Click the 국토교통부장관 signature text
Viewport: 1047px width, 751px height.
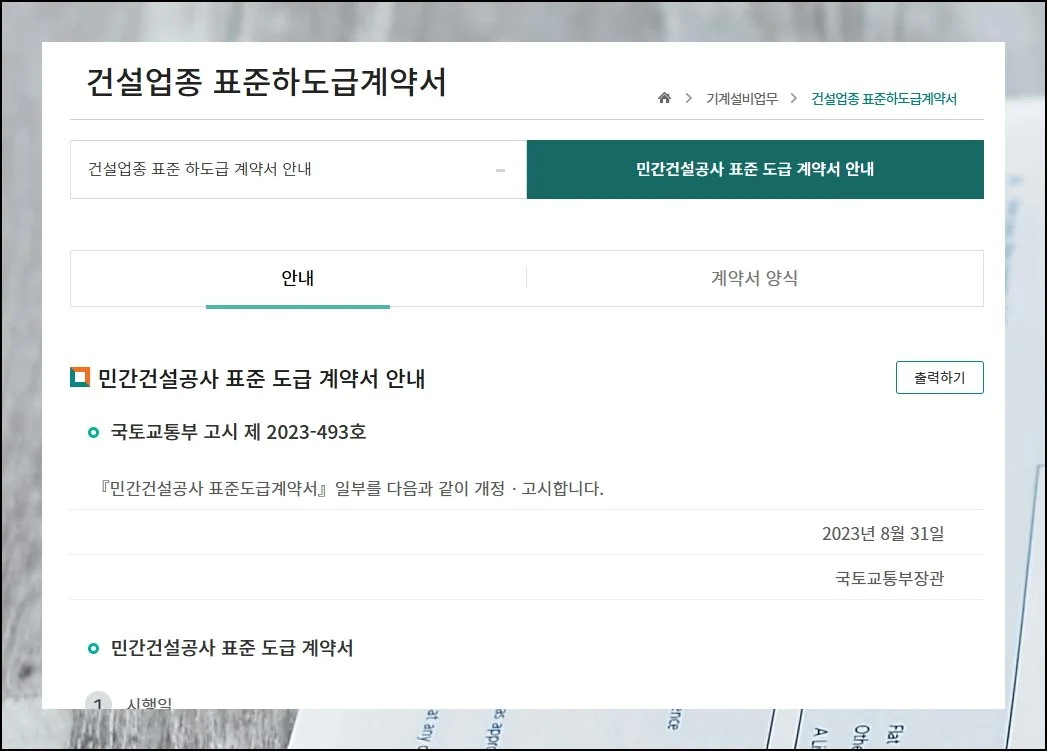tap(889, 578)
